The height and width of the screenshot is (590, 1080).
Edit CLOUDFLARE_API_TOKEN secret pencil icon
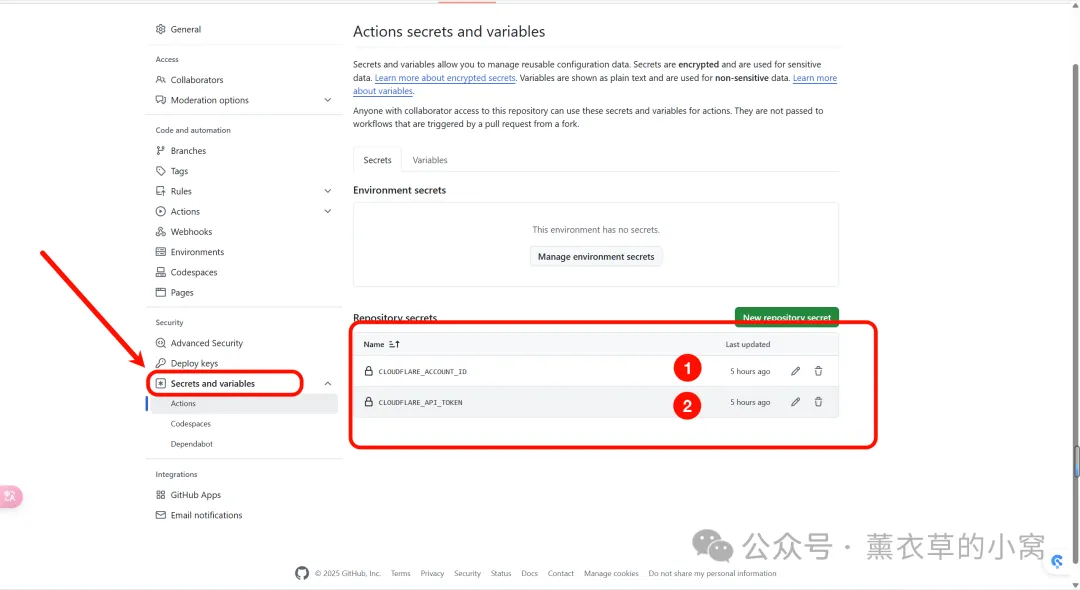(796, 402)
